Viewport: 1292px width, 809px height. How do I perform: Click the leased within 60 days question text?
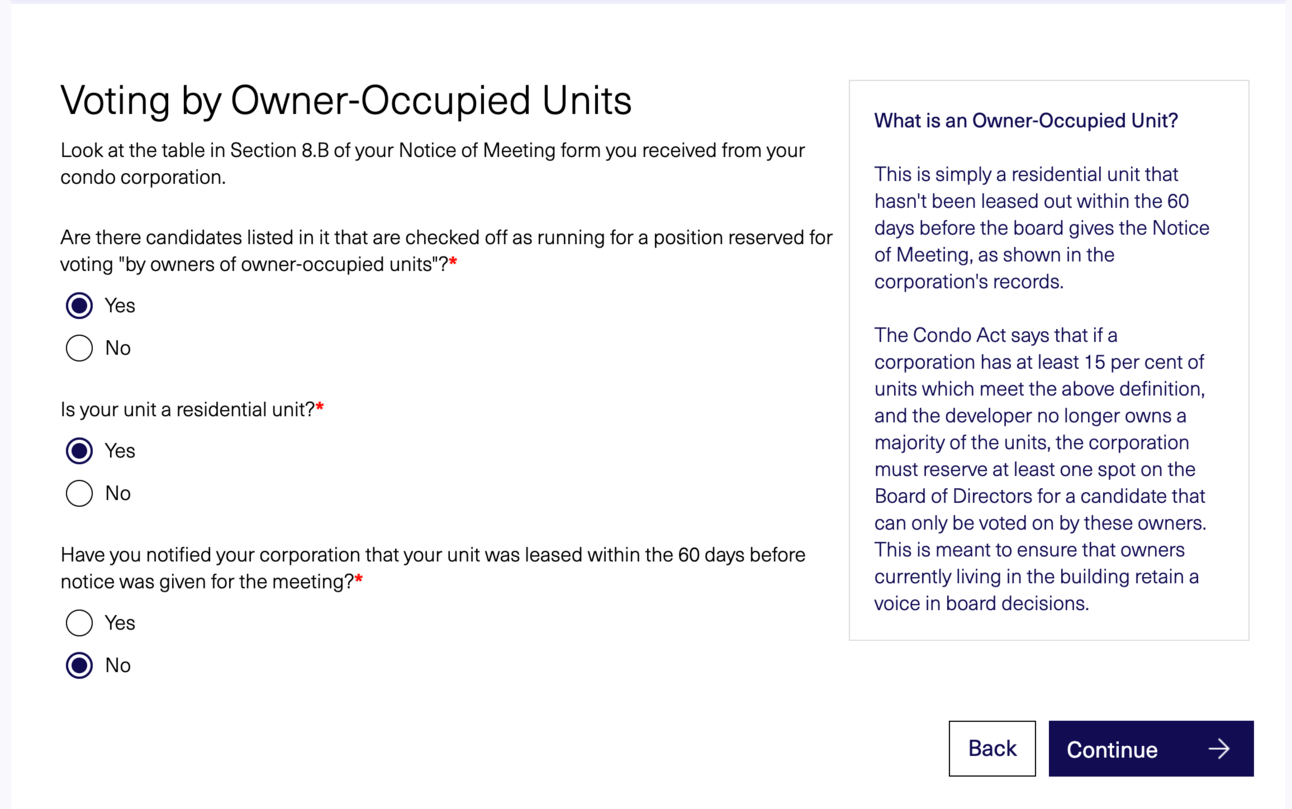[x=433, y=568]
